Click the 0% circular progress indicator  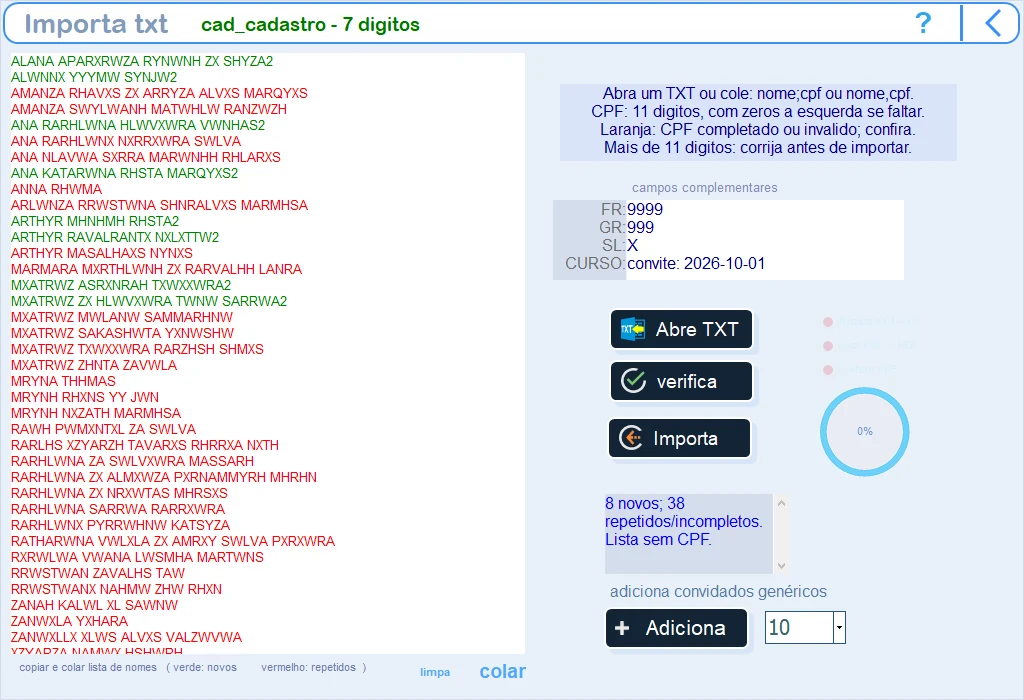865,432
